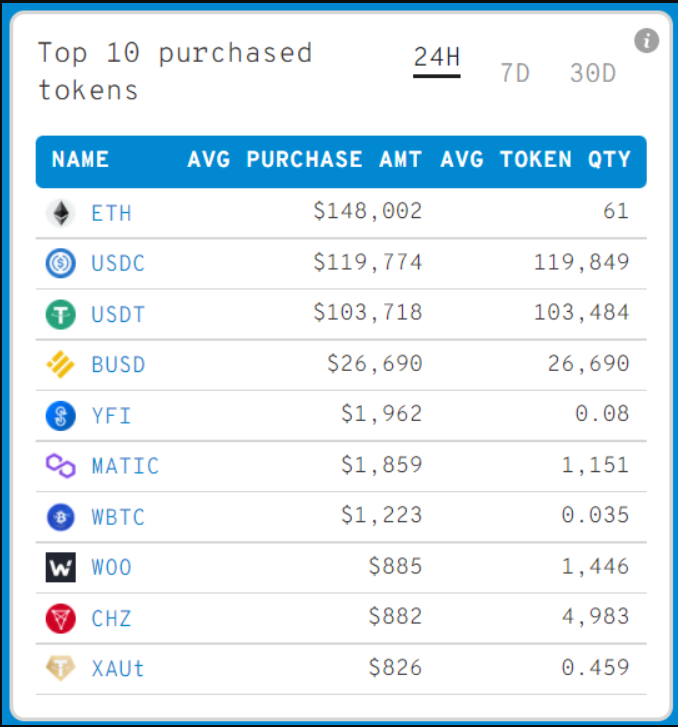Open the info icon tooltip
This screenshot has height=727, width=678.
point(647,41)
